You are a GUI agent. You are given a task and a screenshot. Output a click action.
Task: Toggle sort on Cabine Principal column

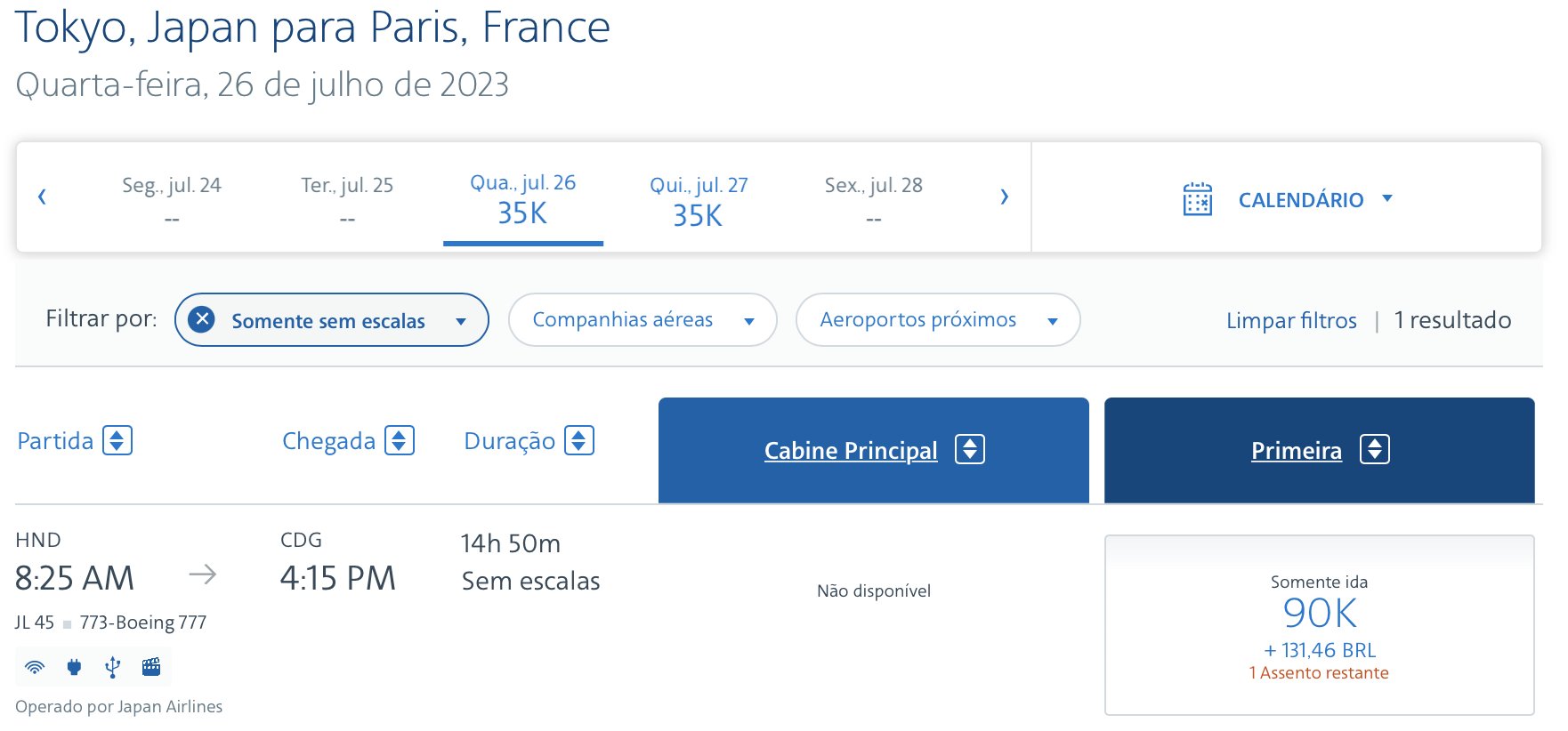970,449
